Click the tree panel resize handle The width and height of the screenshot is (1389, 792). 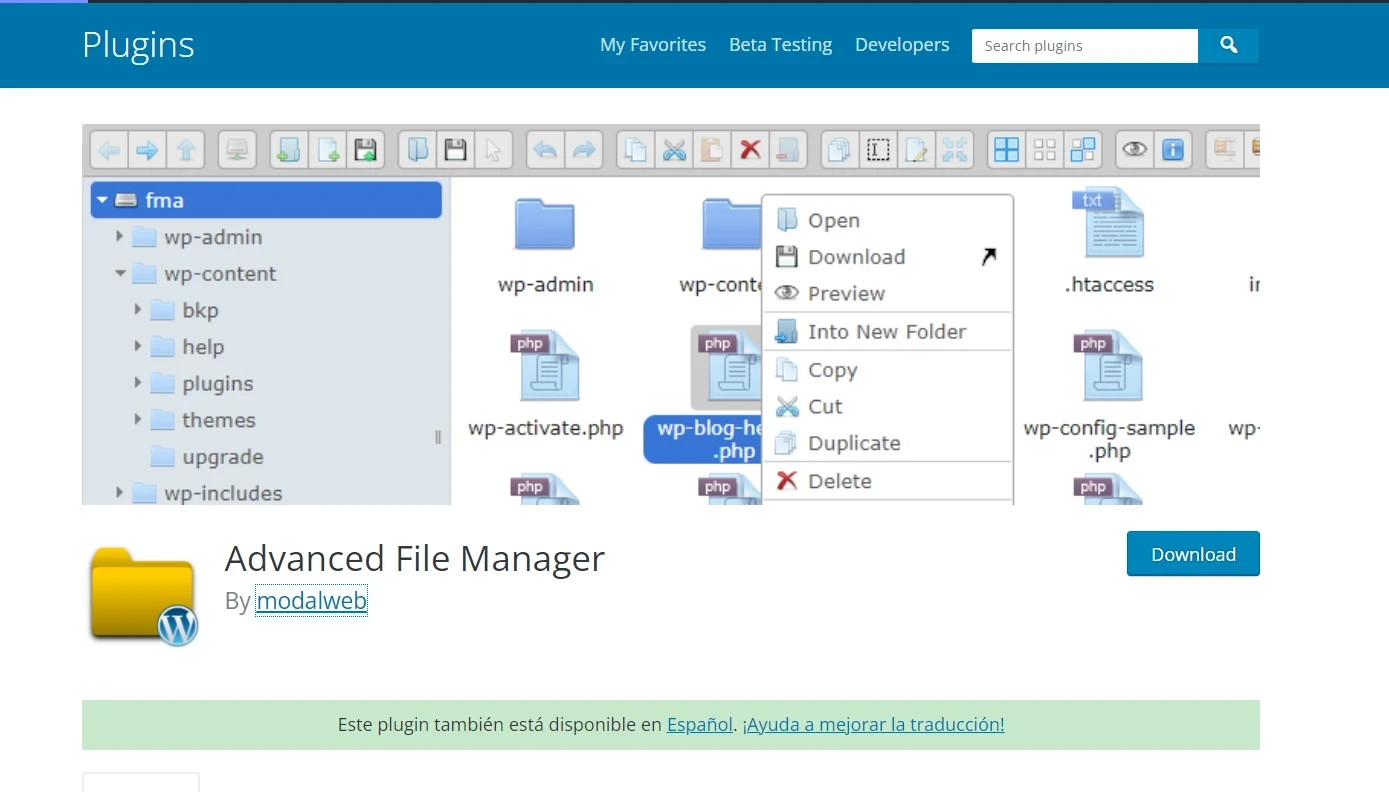pos(438,437)
